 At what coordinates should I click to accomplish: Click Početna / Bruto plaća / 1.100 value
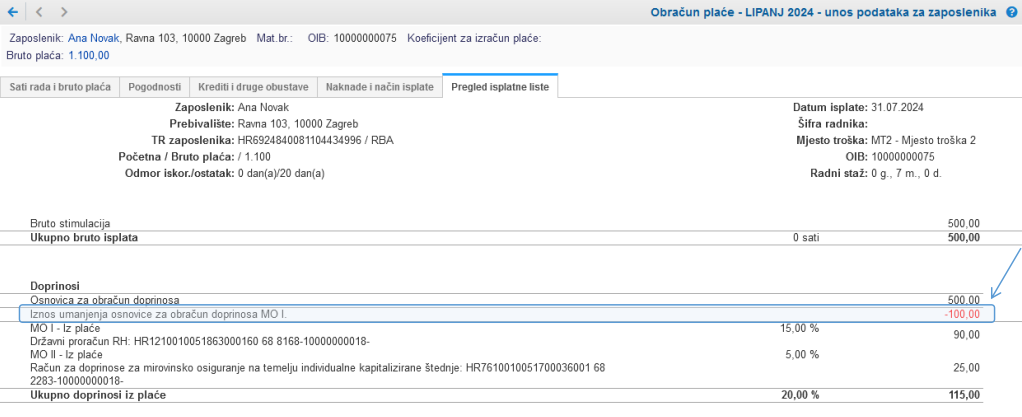[x=254, y=156]
